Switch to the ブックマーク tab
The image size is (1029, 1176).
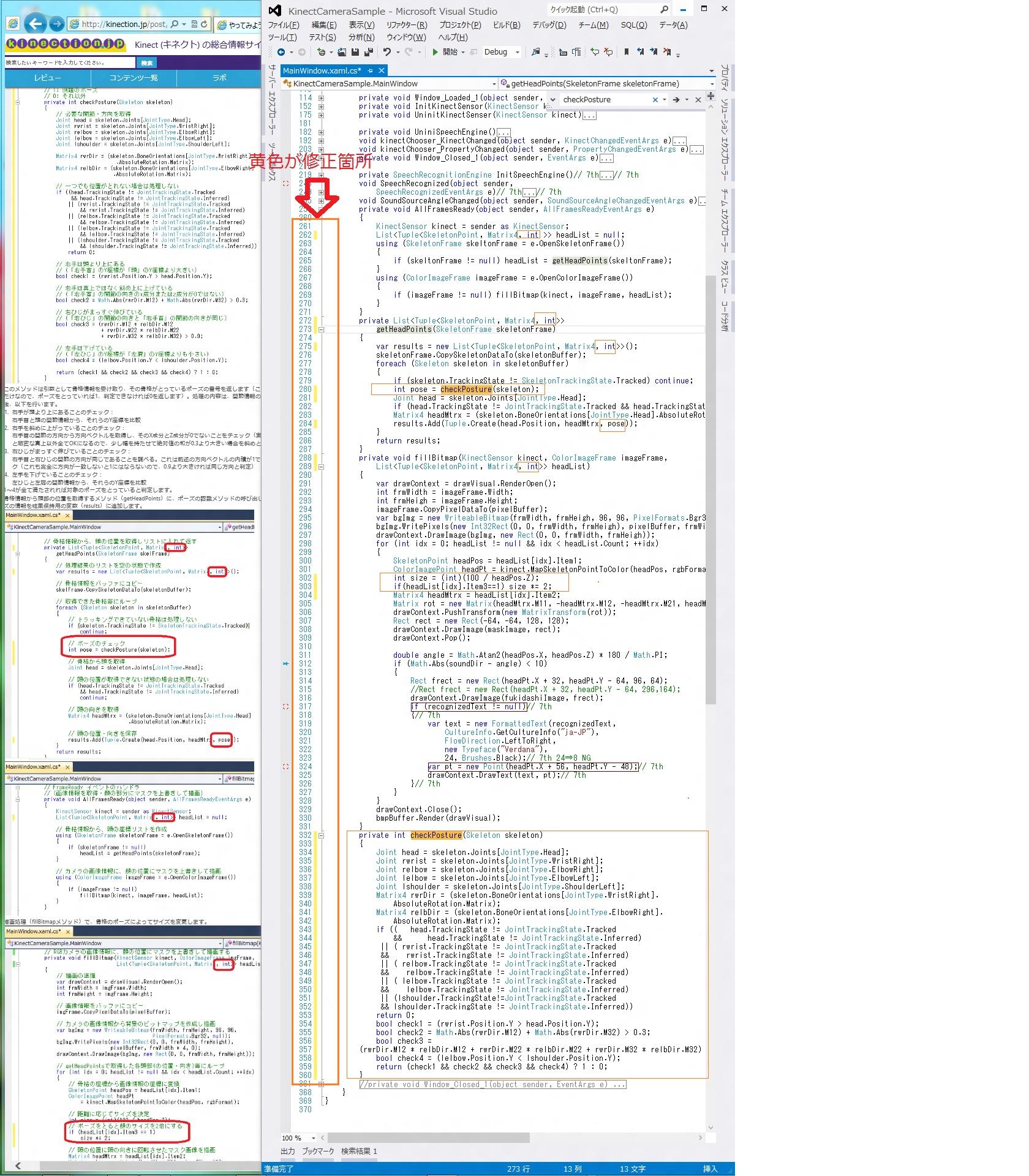[318, 1151]
